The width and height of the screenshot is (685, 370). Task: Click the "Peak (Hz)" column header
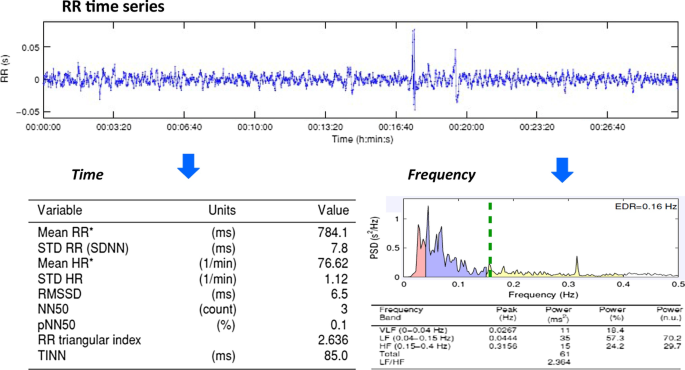click(x=507, y=313)
